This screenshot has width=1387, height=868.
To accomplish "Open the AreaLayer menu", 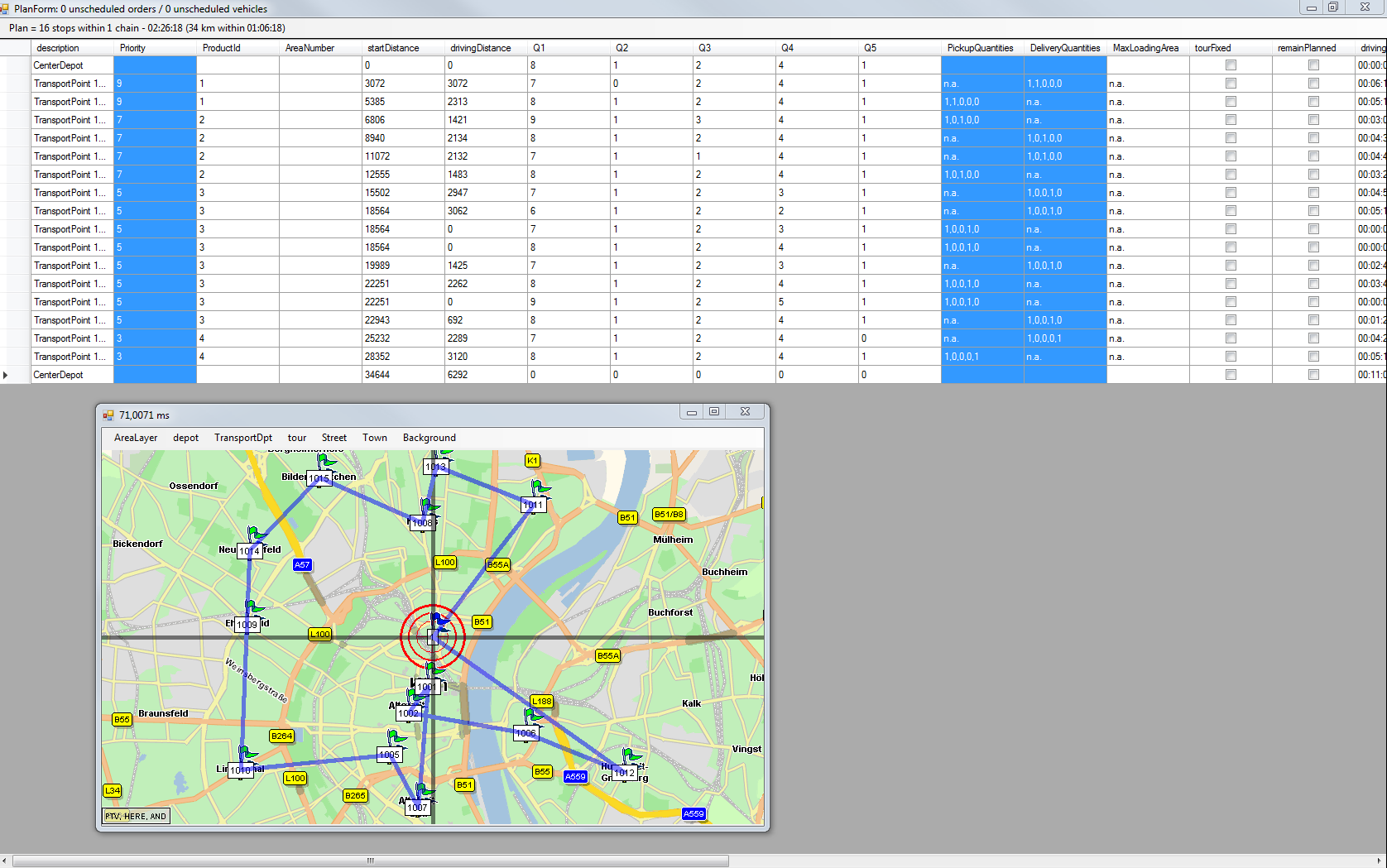I will (x=136, y=438).
